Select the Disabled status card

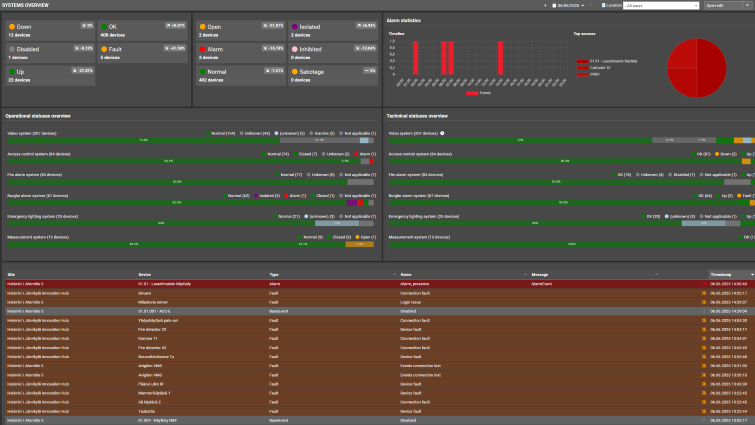50,53
